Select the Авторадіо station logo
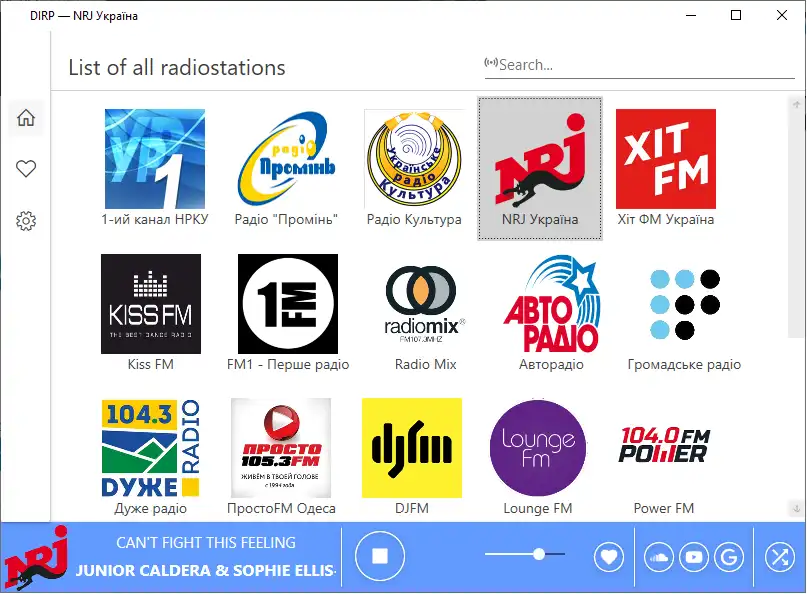807x594 pixels. tap(551, 304)
